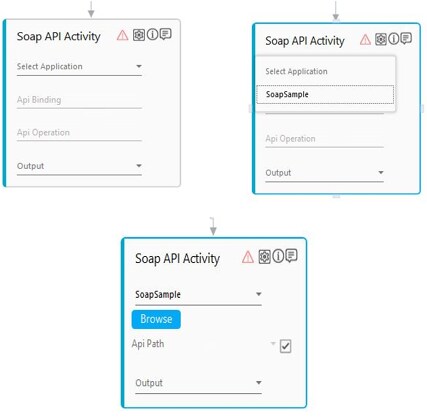
Task: Open comment icon on bottom Soap API Activity
Action: [291, 256]
